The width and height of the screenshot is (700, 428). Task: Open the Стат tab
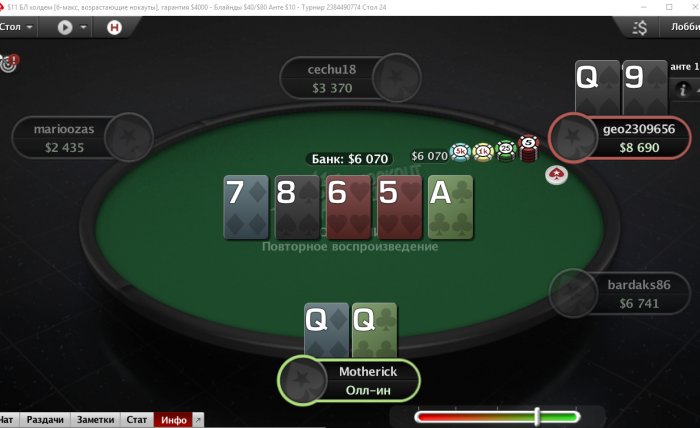137,420
